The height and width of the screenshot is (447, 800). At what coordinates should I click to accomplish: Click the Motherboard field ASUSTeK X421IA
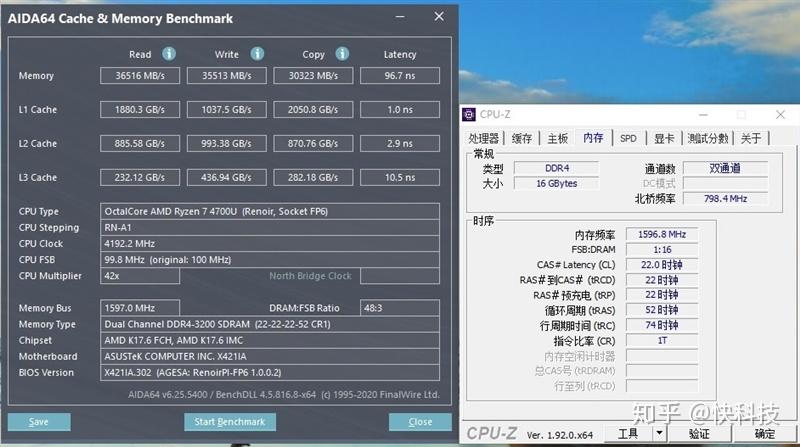(x=270, y=356)
